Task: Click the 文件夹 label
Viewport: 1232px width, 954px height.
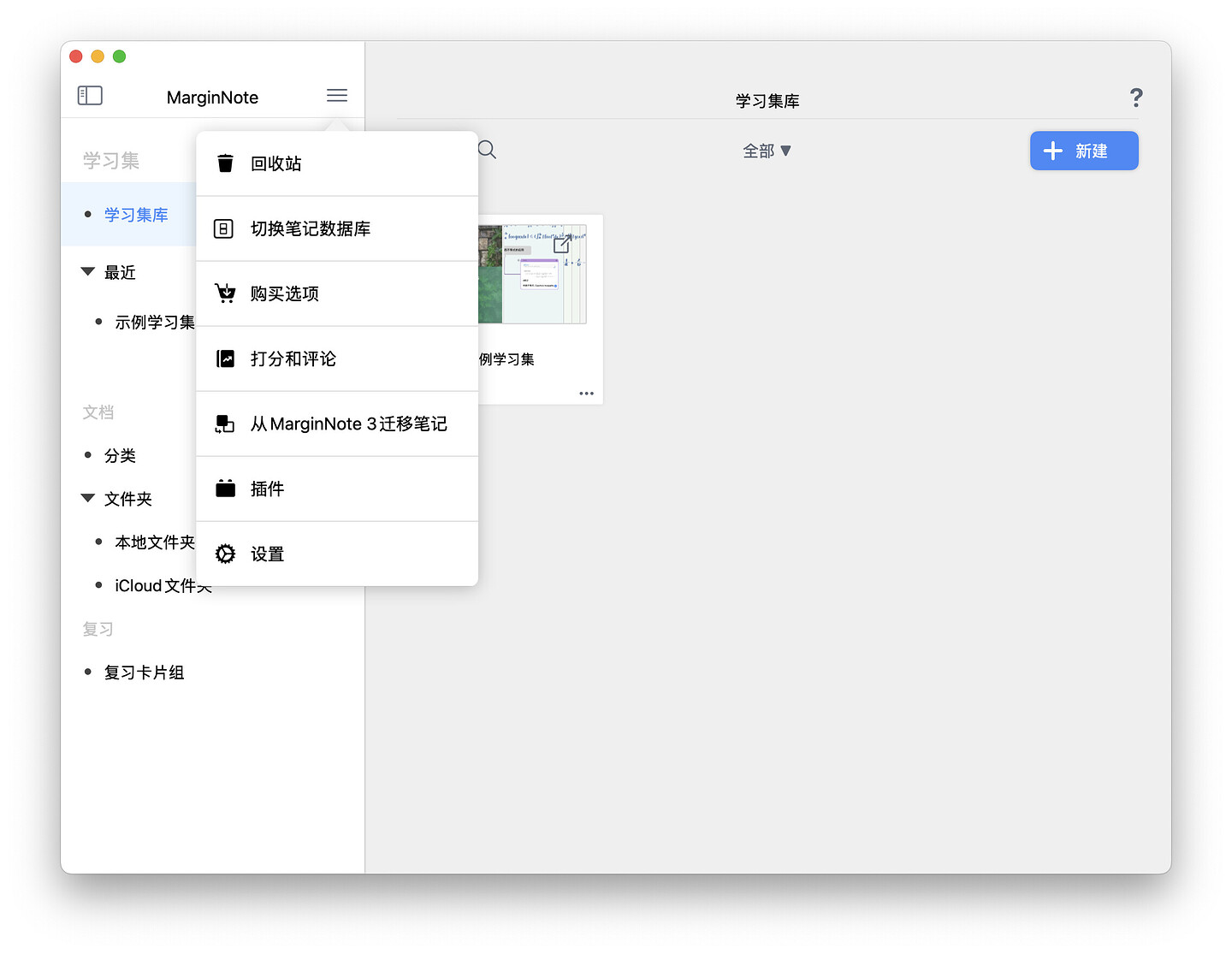Action: coord(128,499)
